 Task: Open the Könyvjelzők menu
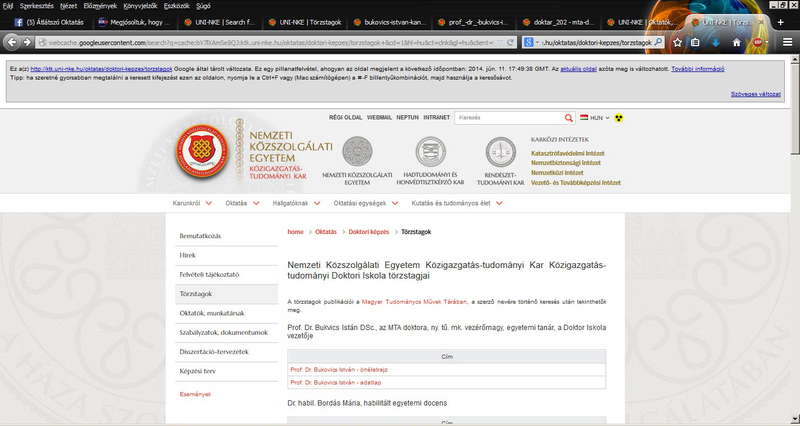[x=140, y=6]
